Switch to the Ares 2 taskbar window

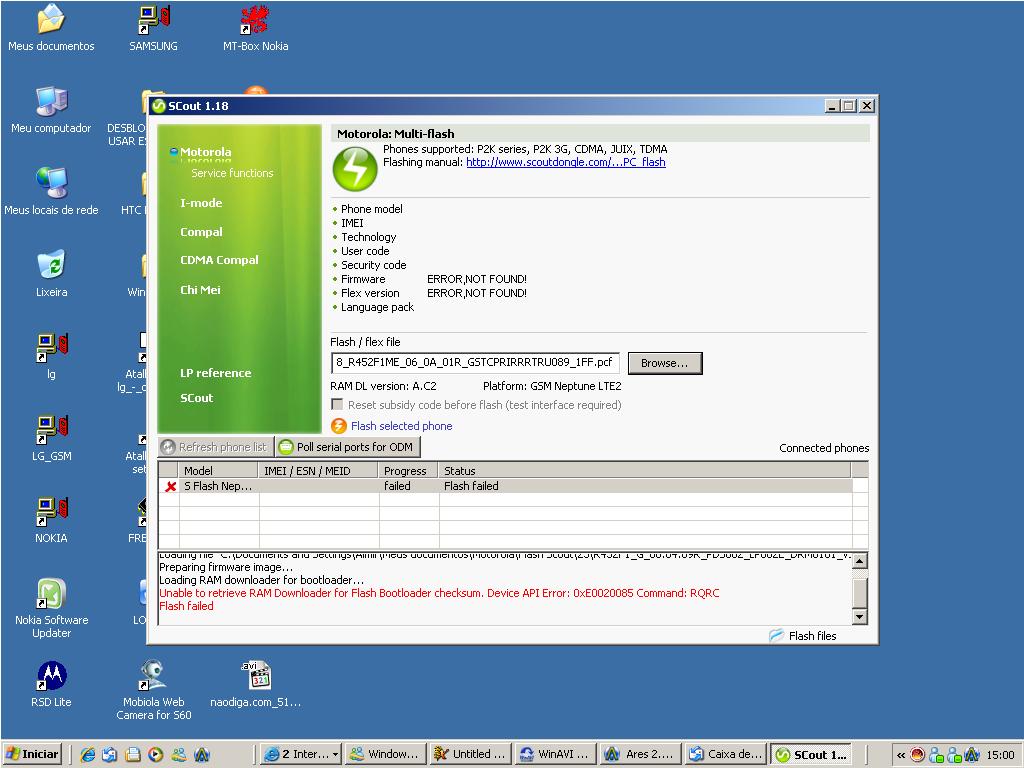(x=640, y=754)
